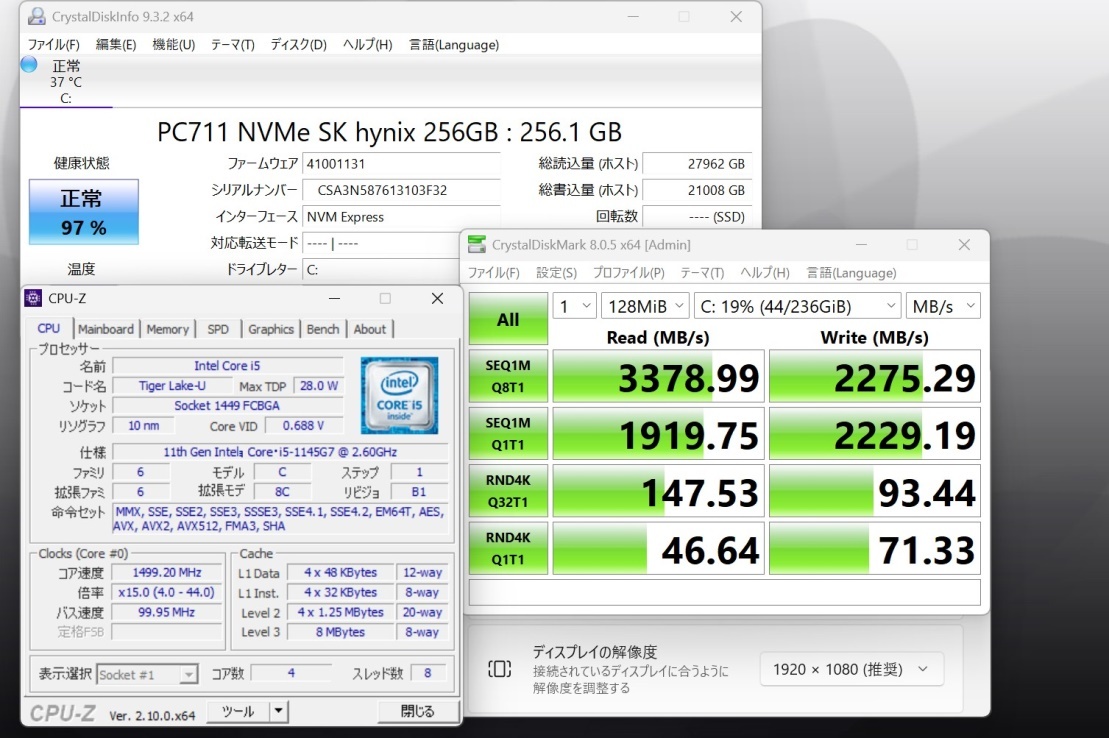Image resolution: width=1109 pixels, height=738 pixels.
Task: Click the RND4K Q1T1 write result 71.33
Action: pos(874,549)
